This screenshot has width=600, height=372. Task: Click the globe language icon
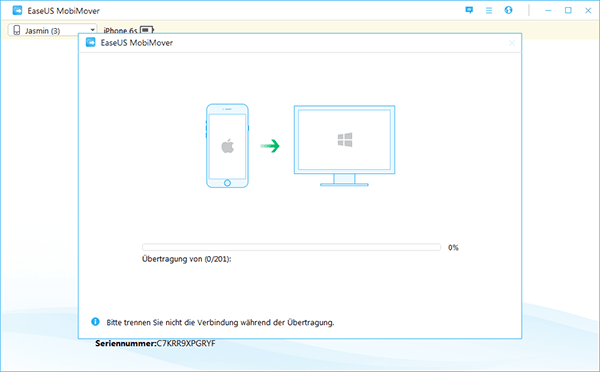(x=508, y=10)
